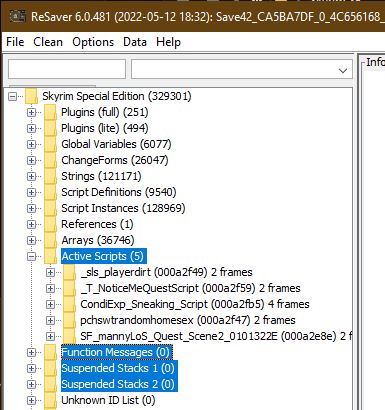Select Script Definitions (9540) row

[119, 192]
